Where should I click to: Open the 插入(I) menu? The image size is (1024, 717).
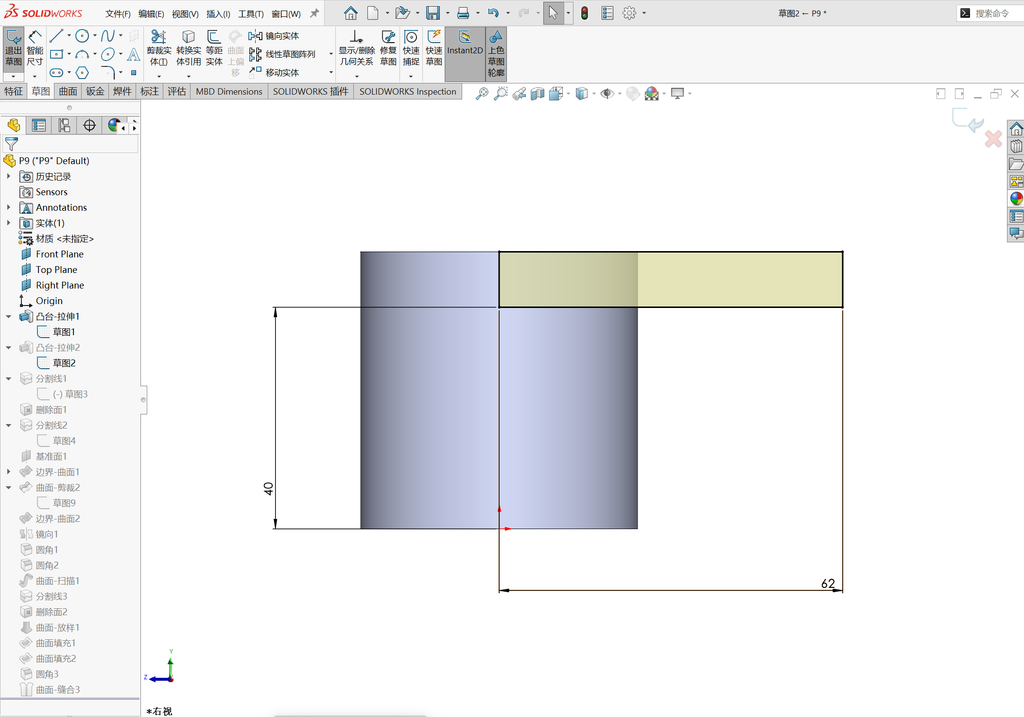(x=218, y=14)
